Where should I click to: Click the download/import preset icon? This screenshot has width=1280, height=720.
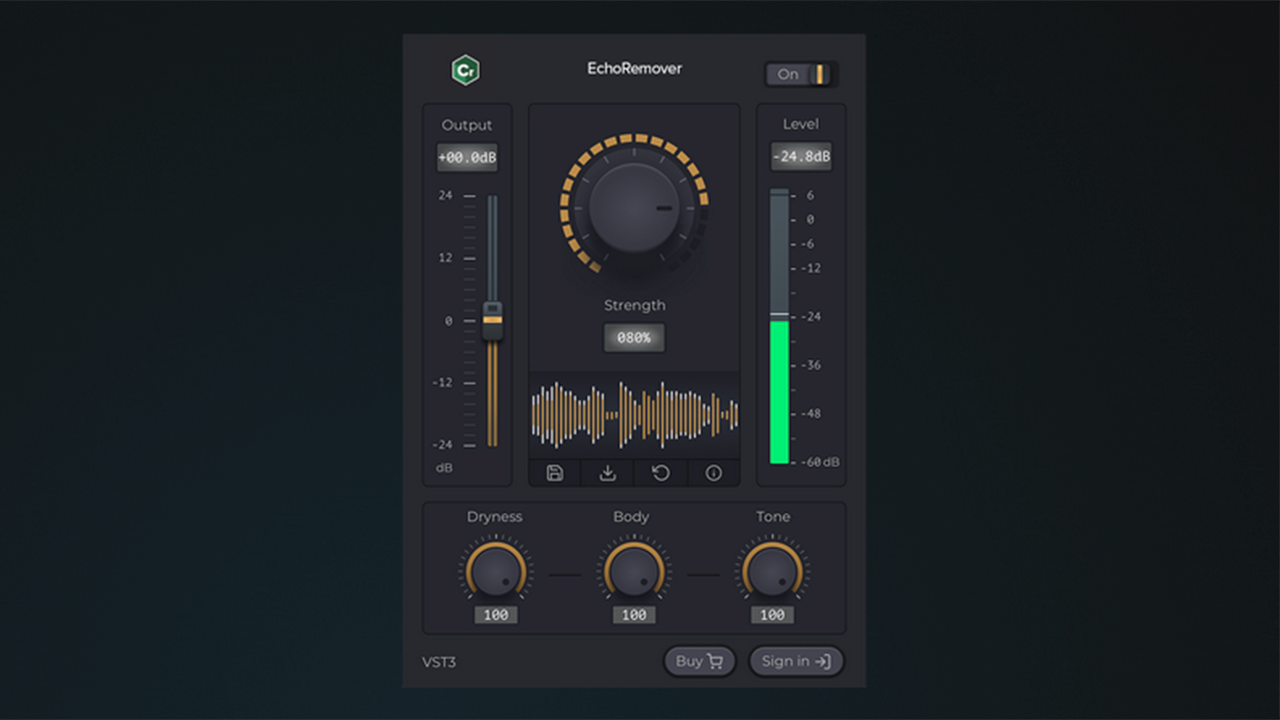pyautogui.click(x=607, y=473)
